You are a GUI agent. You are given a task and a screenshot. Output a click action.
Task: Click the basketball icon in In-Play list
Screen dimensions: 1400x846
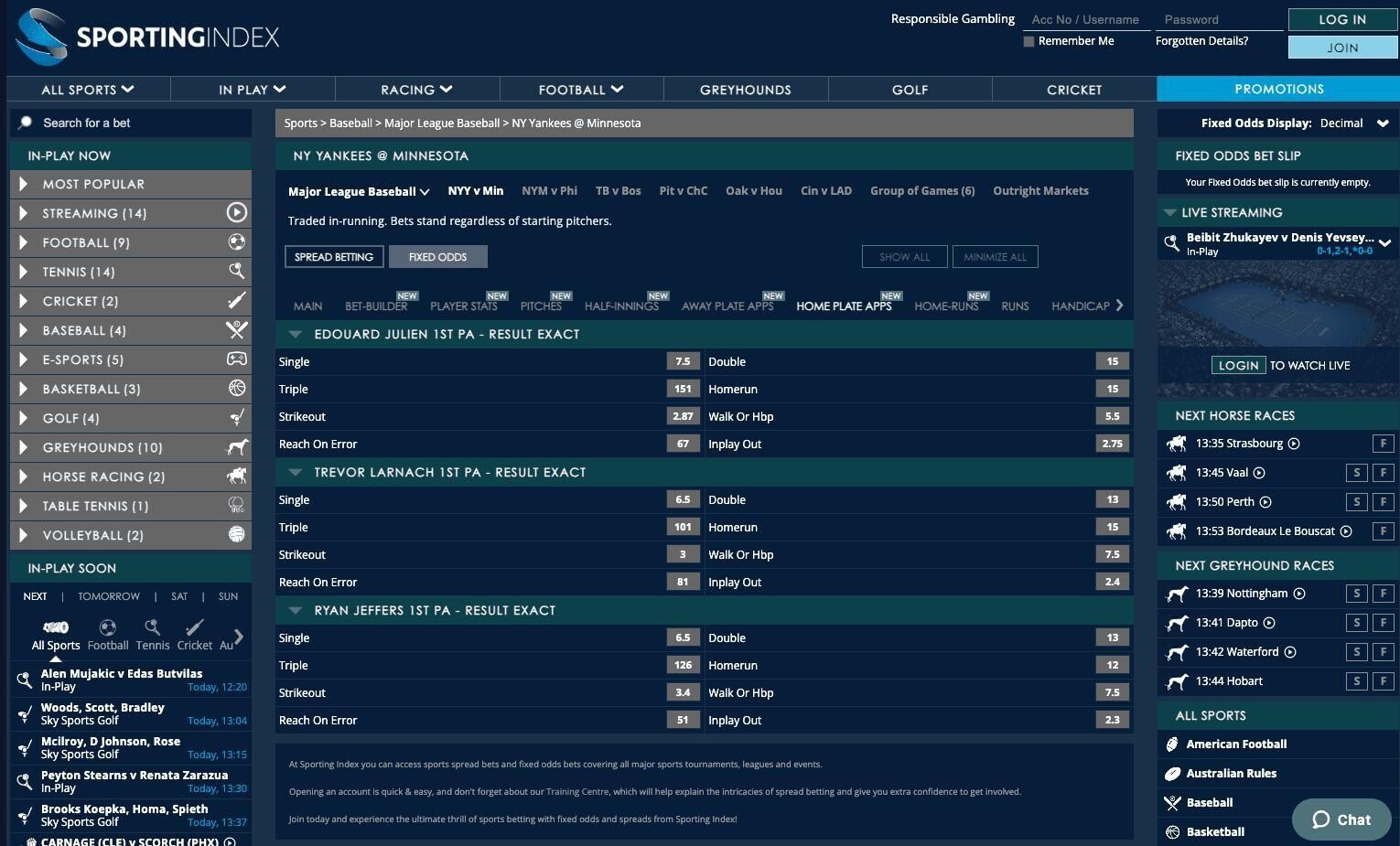pyautogui.click(x=236, y=389)
